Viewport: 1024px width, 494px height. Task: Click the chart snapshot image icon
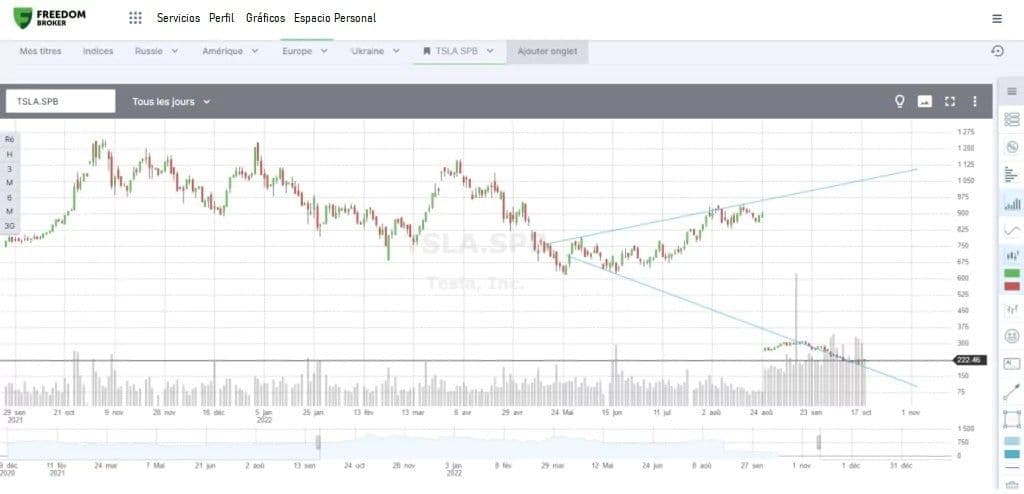[x=924, y=101]
